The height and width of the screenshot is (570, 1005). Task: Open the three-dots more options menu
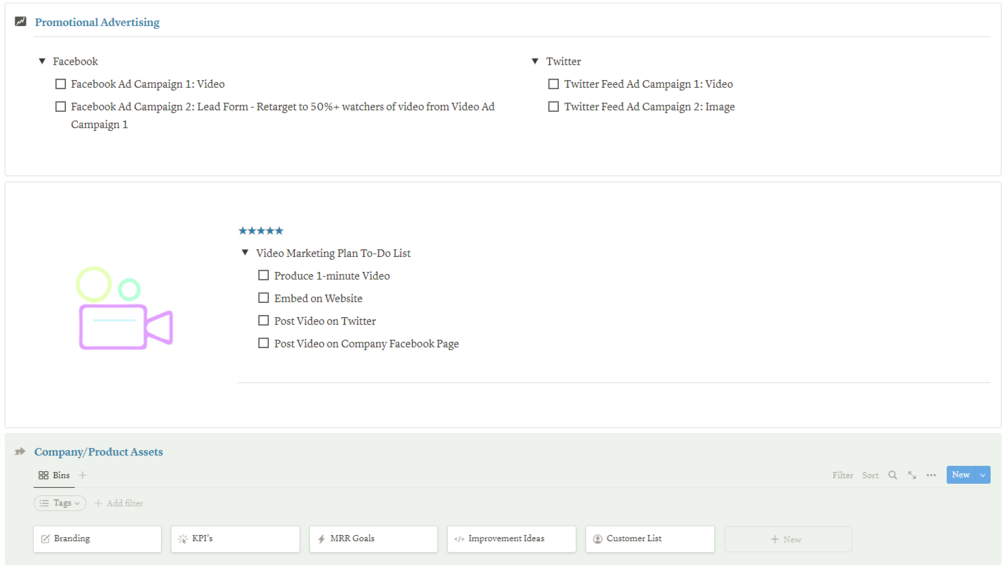[x=931, y=475]
